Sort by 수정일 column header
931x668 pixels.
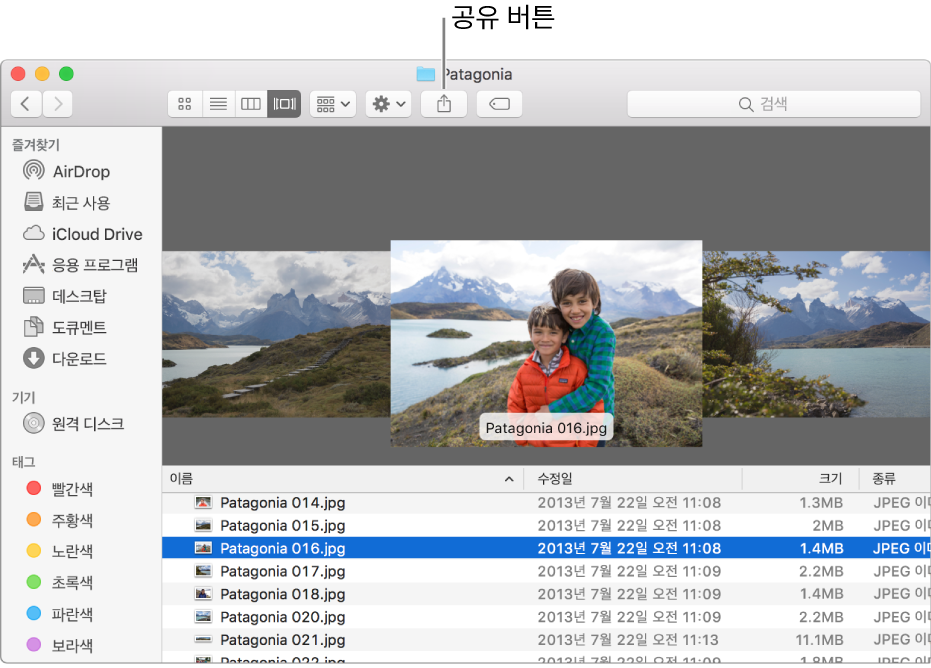point(632,479)
